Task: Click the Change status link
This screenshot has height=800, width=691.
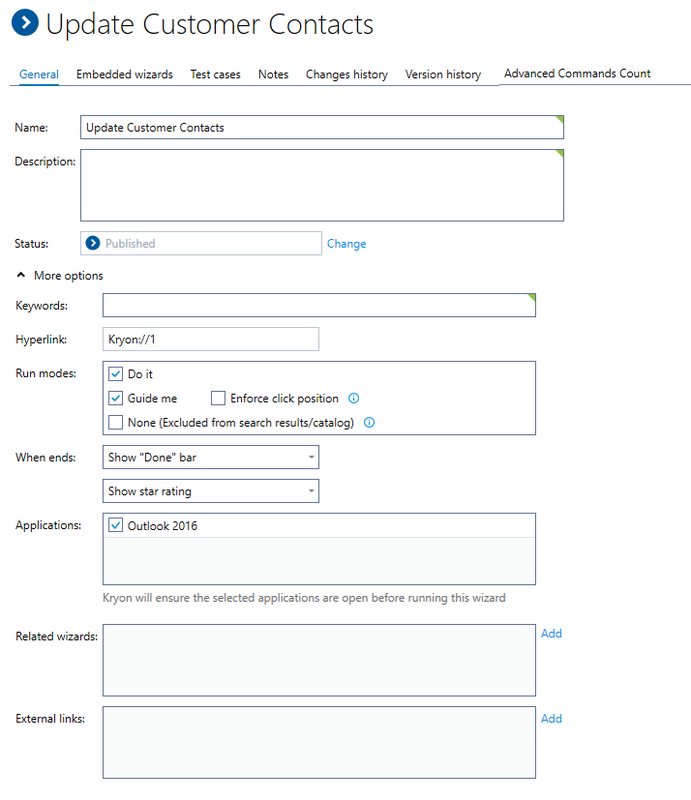Action: click(347, 244)
